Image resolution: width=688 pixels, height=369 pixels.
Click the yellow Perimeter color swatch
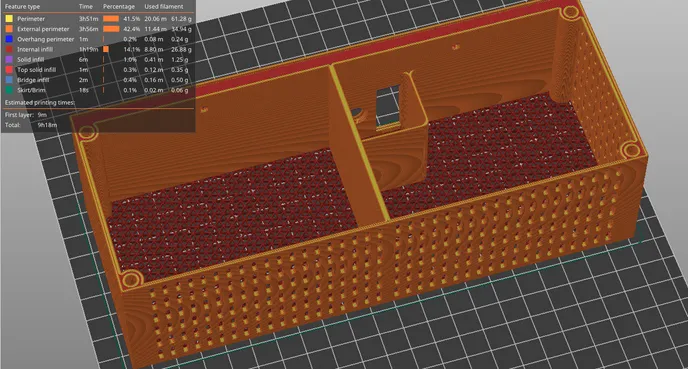click(9, 19)
